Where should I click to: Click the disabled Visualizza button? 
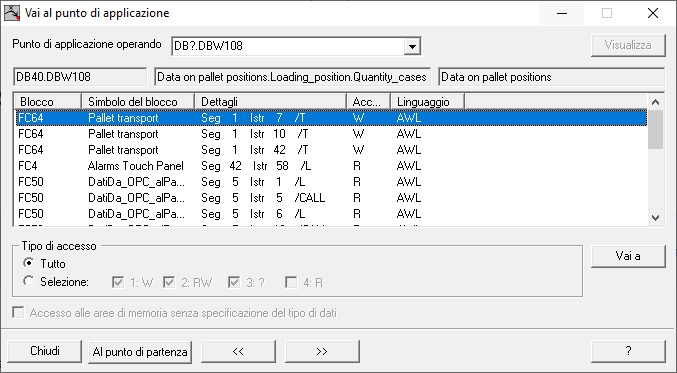628,45
